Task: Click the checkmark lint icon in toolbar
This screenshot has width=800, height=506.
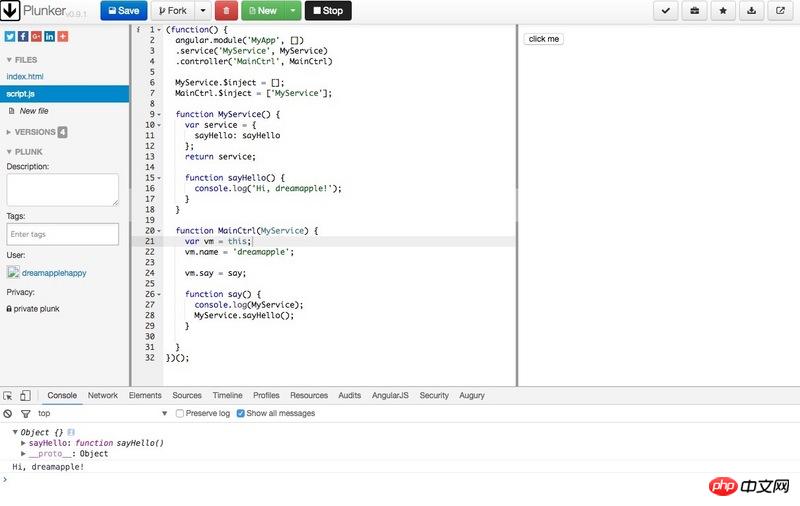Action: (665, 10)
